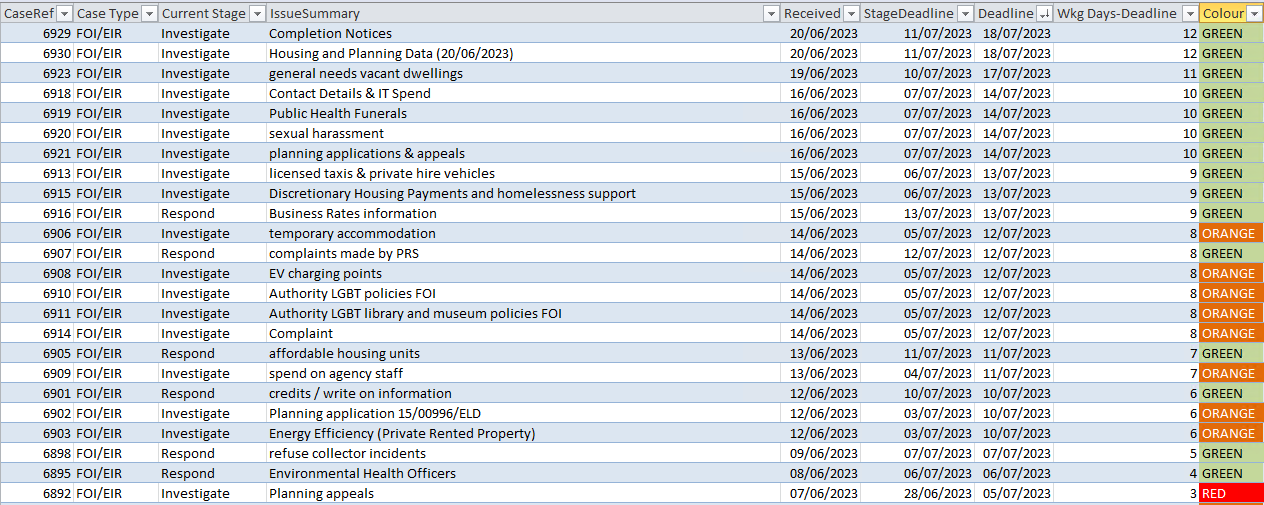This screenshot has height=505, width=1264.
Task: Select 'Authority LGBT library and museum policies FOI' cell
Action: pyautogui.click(x=523, y=313)
